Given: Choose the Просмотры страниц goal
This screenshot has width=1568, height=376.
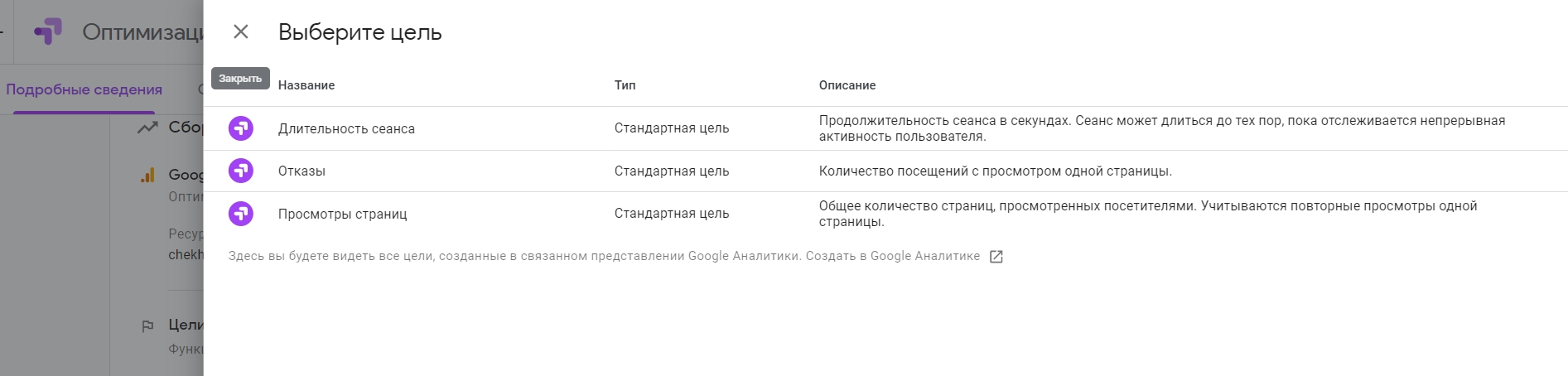Looking at the screenshot, I should point(342,214).
